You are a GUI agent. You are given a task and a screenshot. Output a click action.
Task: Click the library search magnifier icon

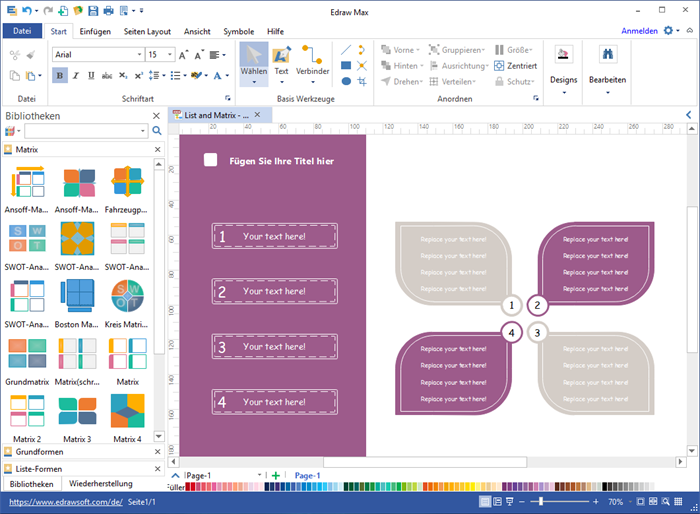[x=157, y=131]
